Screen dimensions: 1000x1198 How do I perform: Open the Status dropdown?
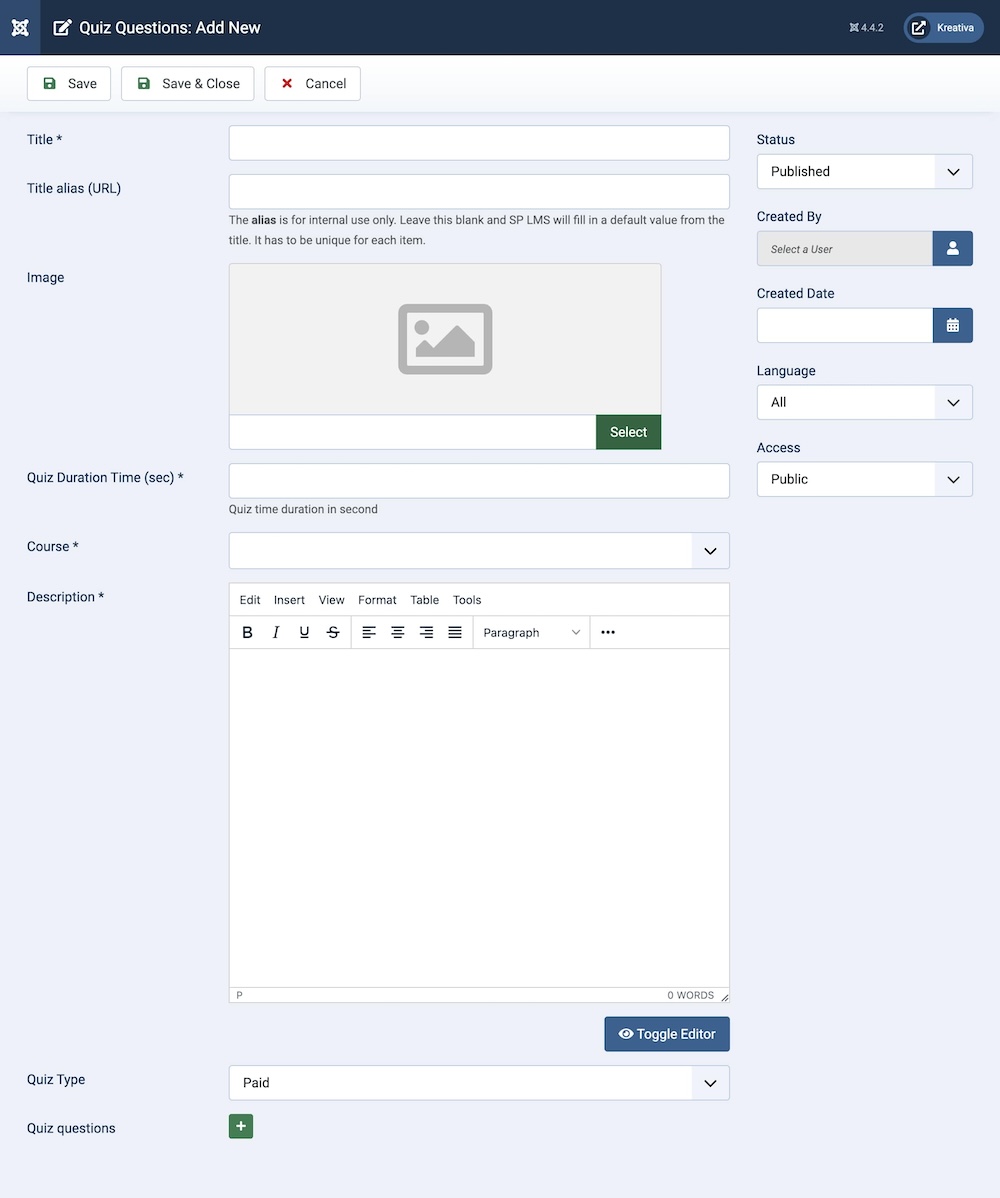pyautogui.click(x=864, y=171)
